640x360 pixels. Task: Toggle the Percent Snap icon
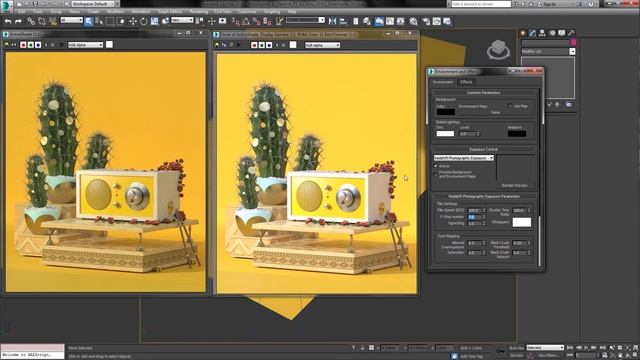pos(256,21)
